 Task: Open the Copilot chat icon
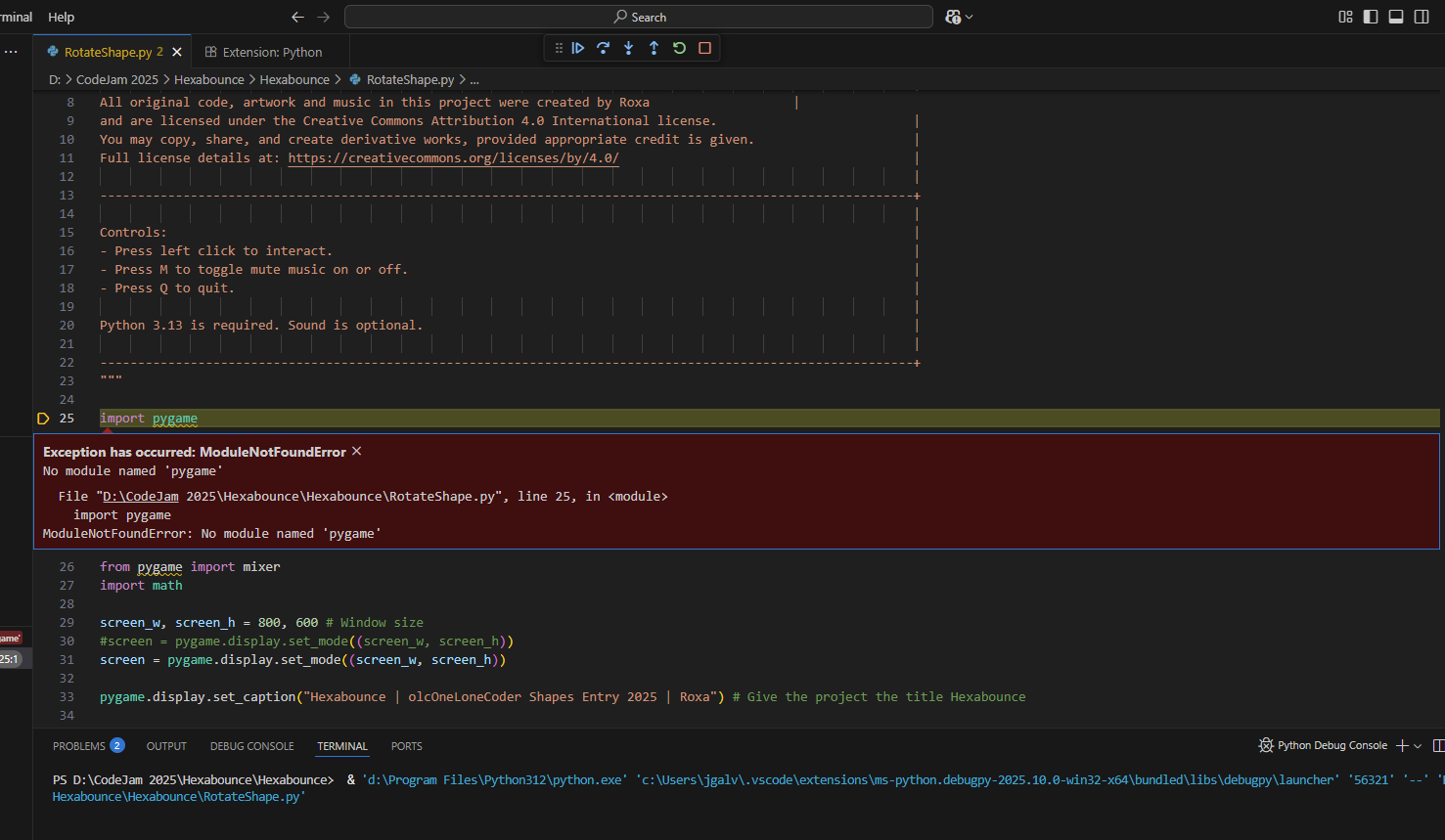pos(953,17)
